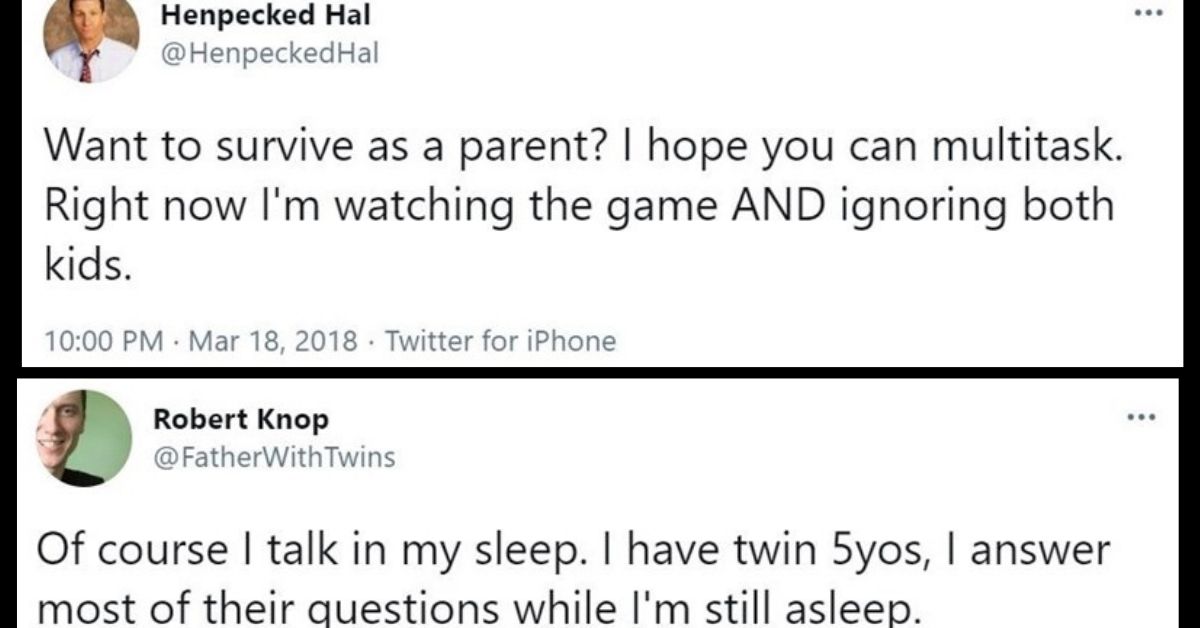Visit the @HenpeckedHal handle
This screenshot has width=1200, height=628.
pos(265,54)
